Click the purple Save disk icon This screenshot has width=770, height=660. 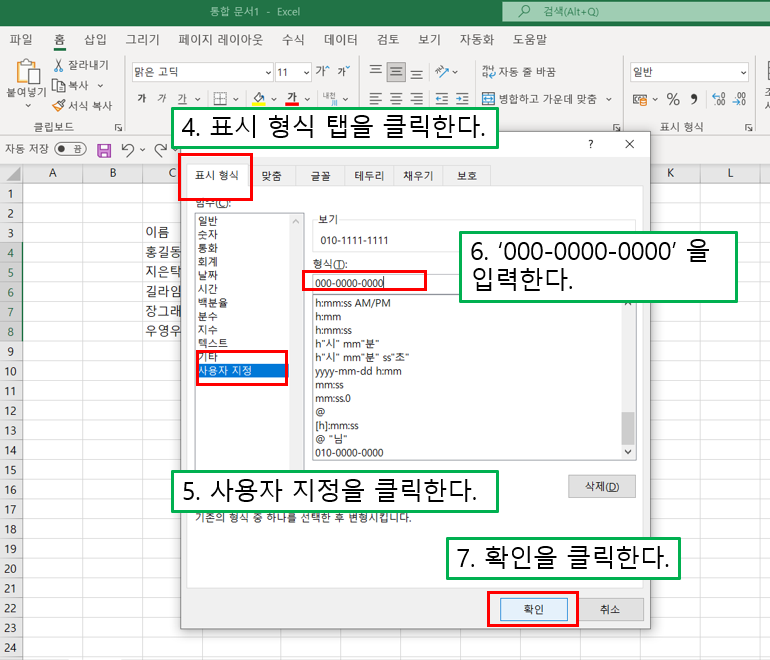click(104, 150)
